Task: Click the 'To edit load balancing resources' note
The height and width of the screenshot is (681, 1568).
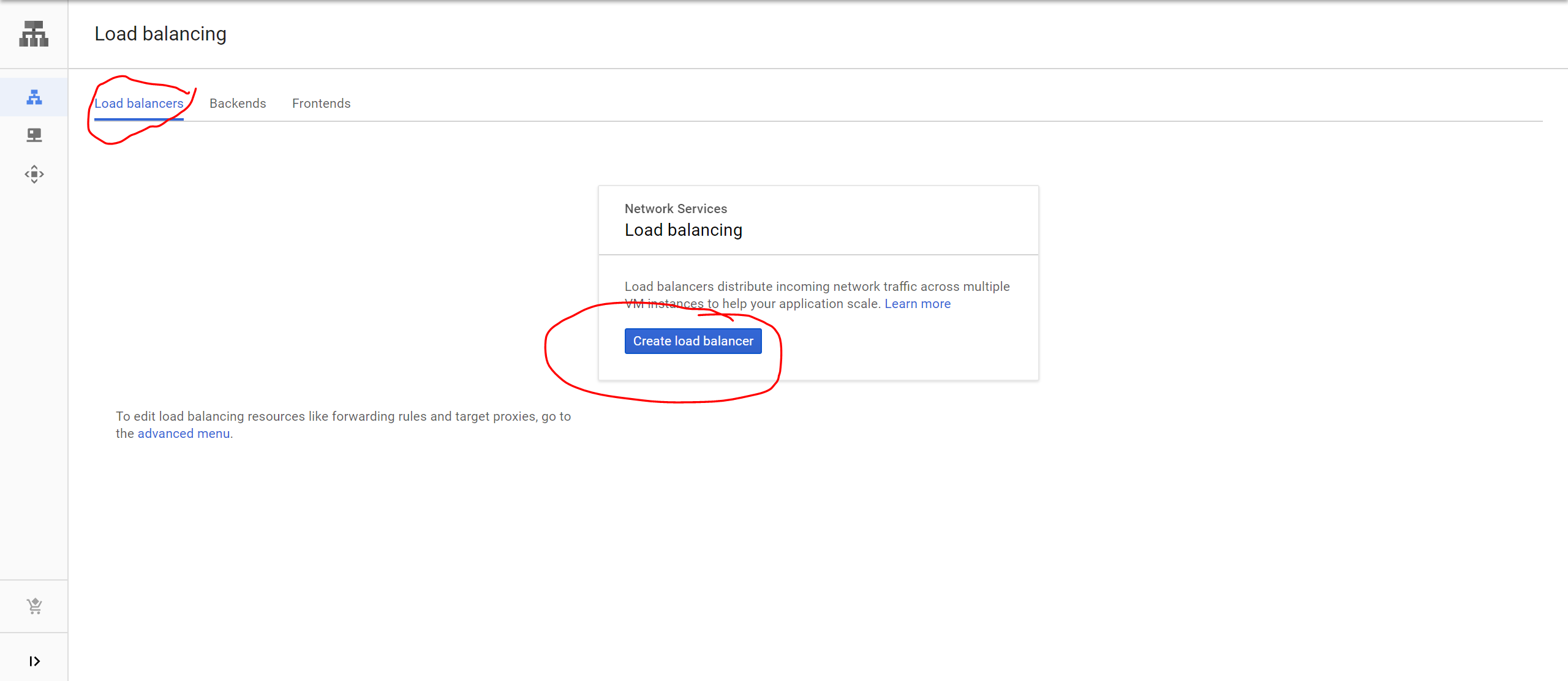Action: click(x=343, y=425)
